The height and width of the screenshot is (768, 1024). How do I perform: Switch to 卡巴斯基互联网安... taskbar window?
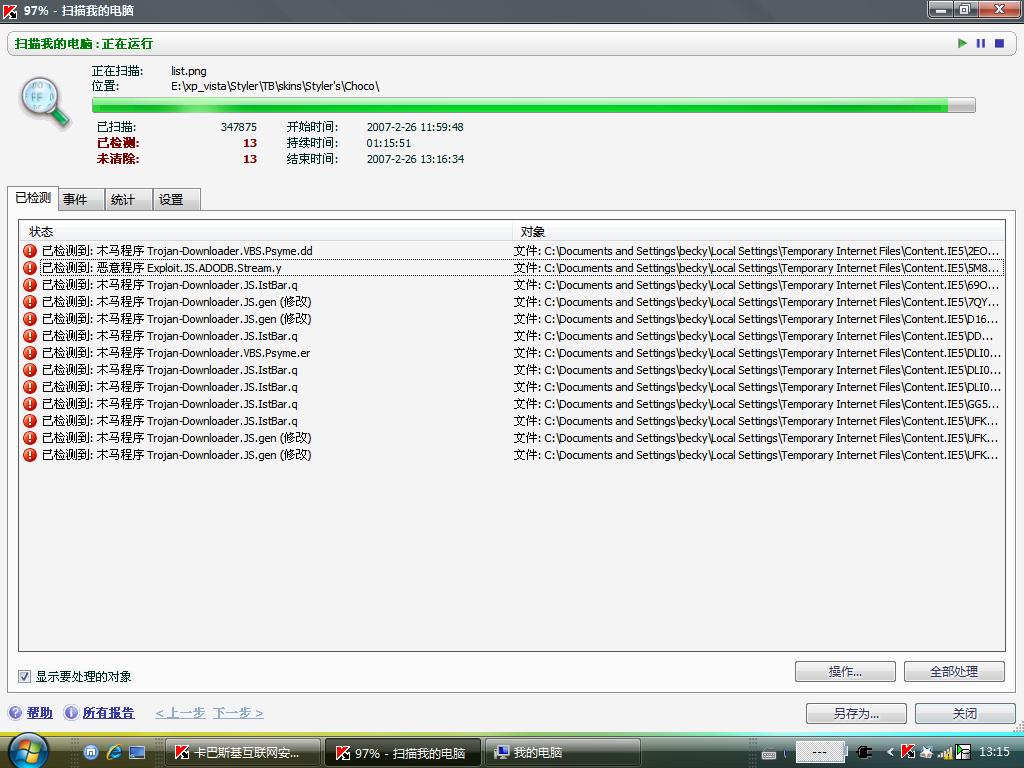(243, 753)
